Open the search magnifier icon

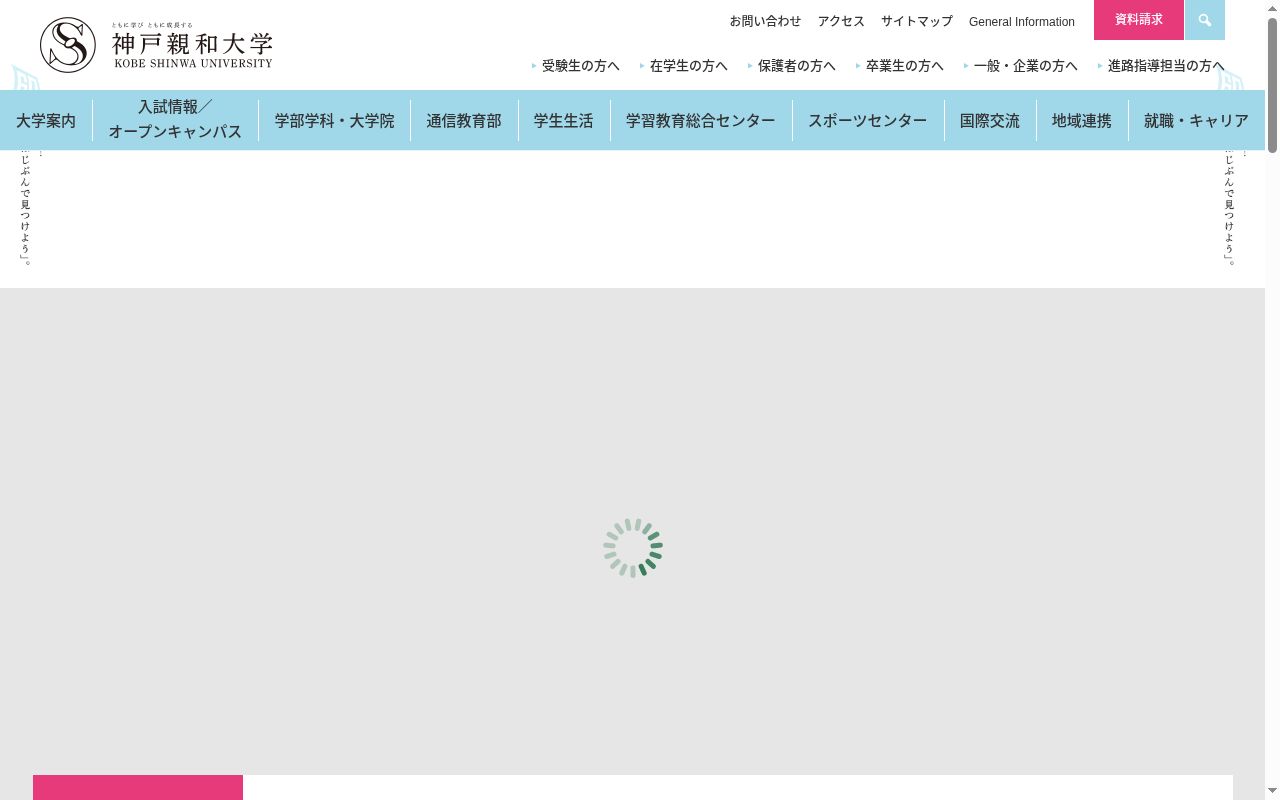1205,20
